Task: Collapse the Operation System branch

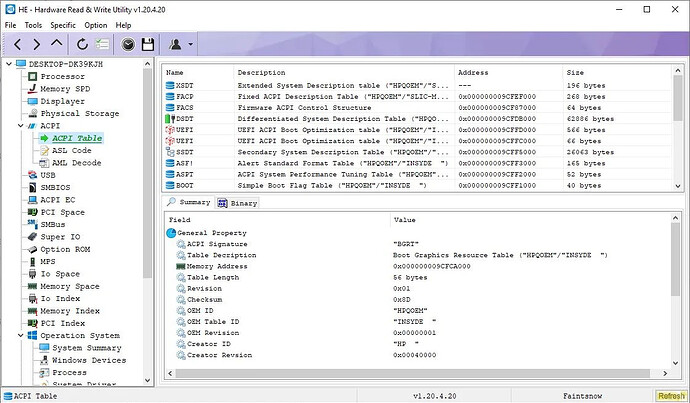Action: coord(21,336)
